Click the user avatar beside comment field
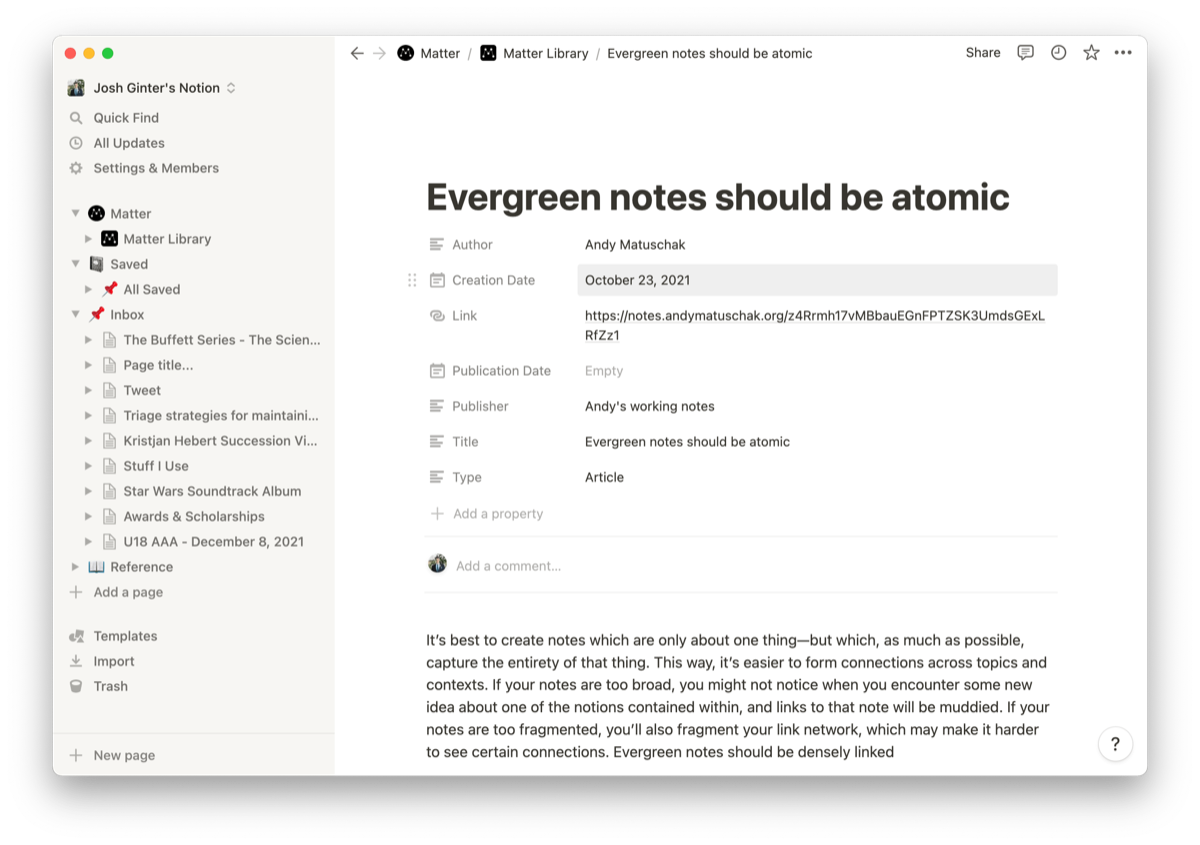Image resolution: width=1200 pixels, height=845 pixels. pos(437,564)
